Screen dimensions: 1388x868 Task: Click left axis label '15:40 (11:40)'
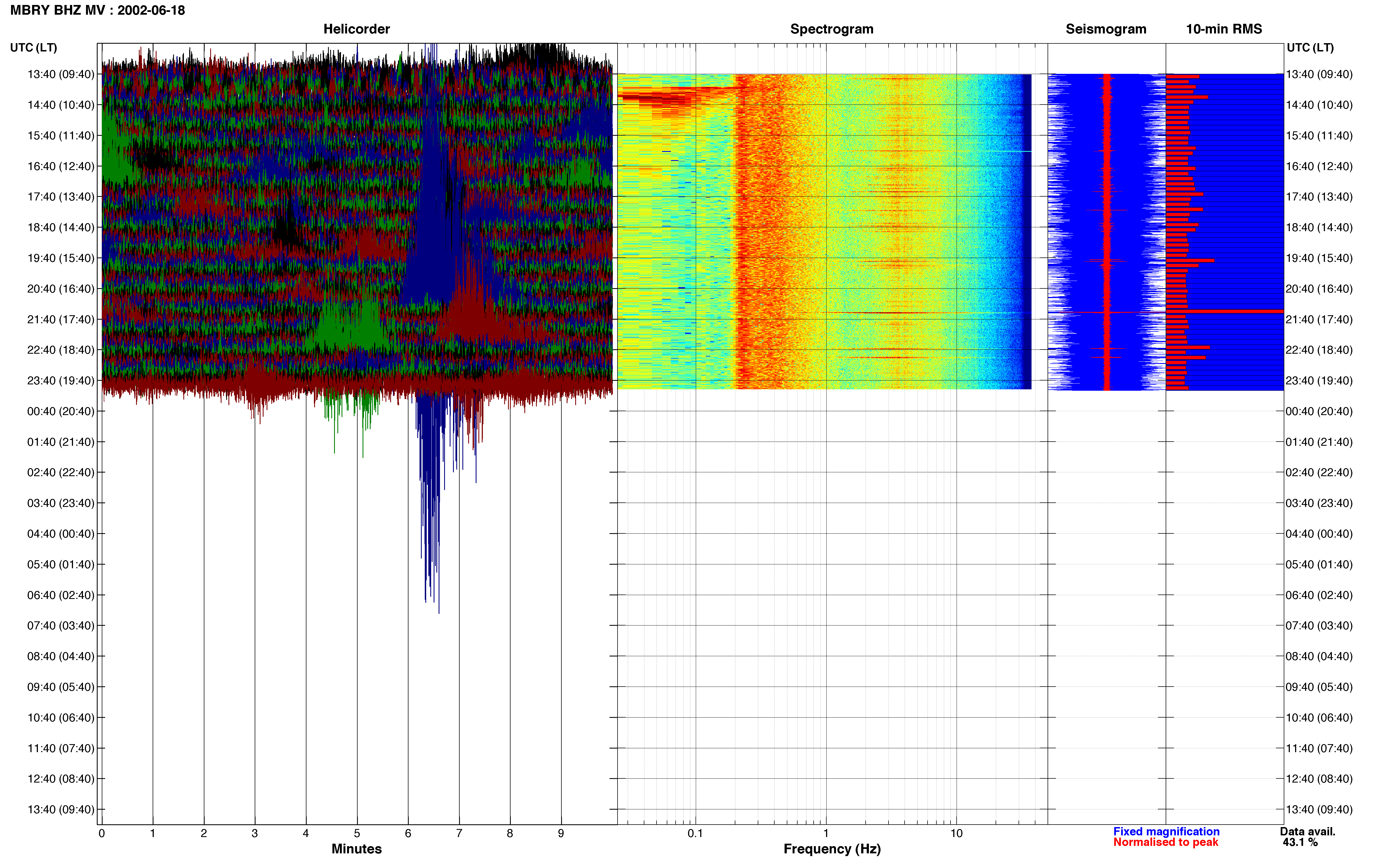point(61,135)
